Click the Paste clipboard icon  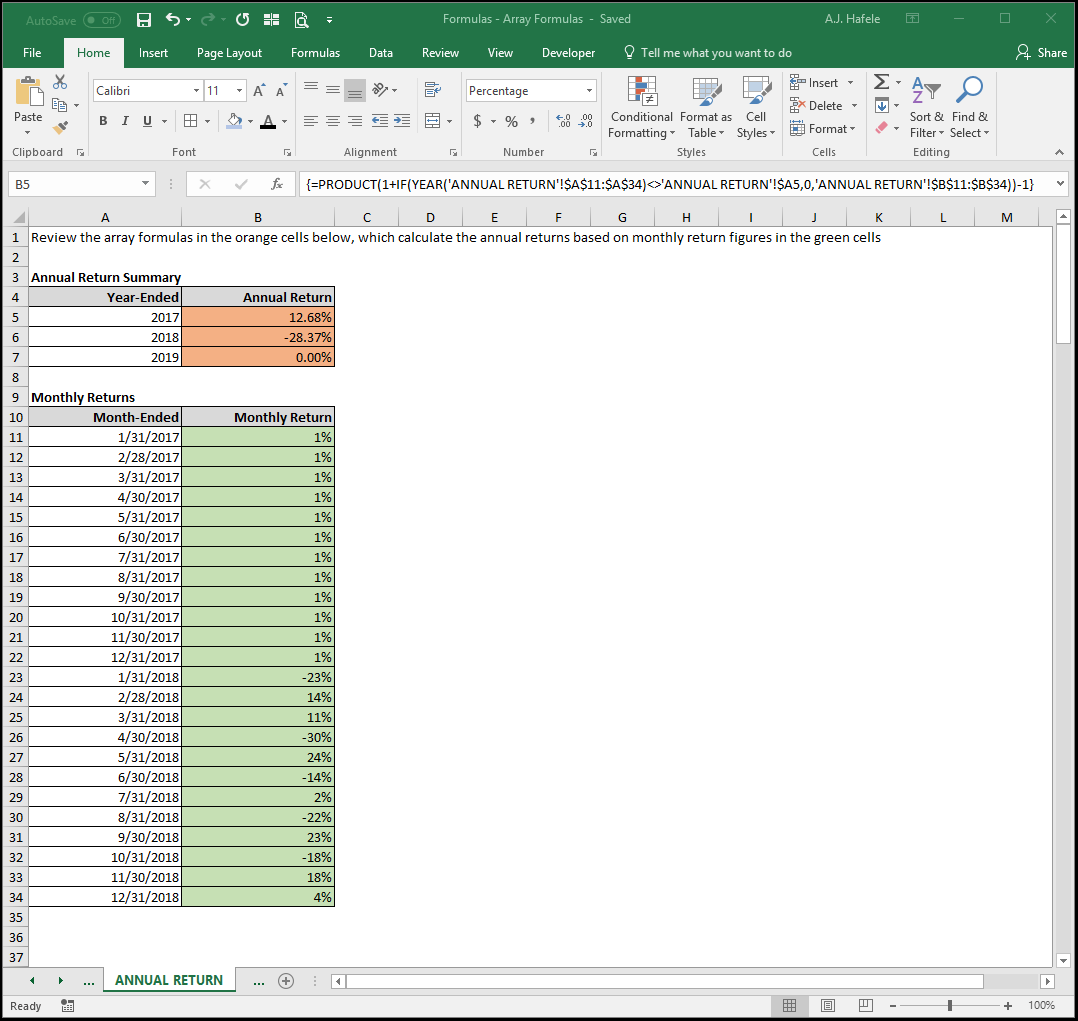point(28,91)
